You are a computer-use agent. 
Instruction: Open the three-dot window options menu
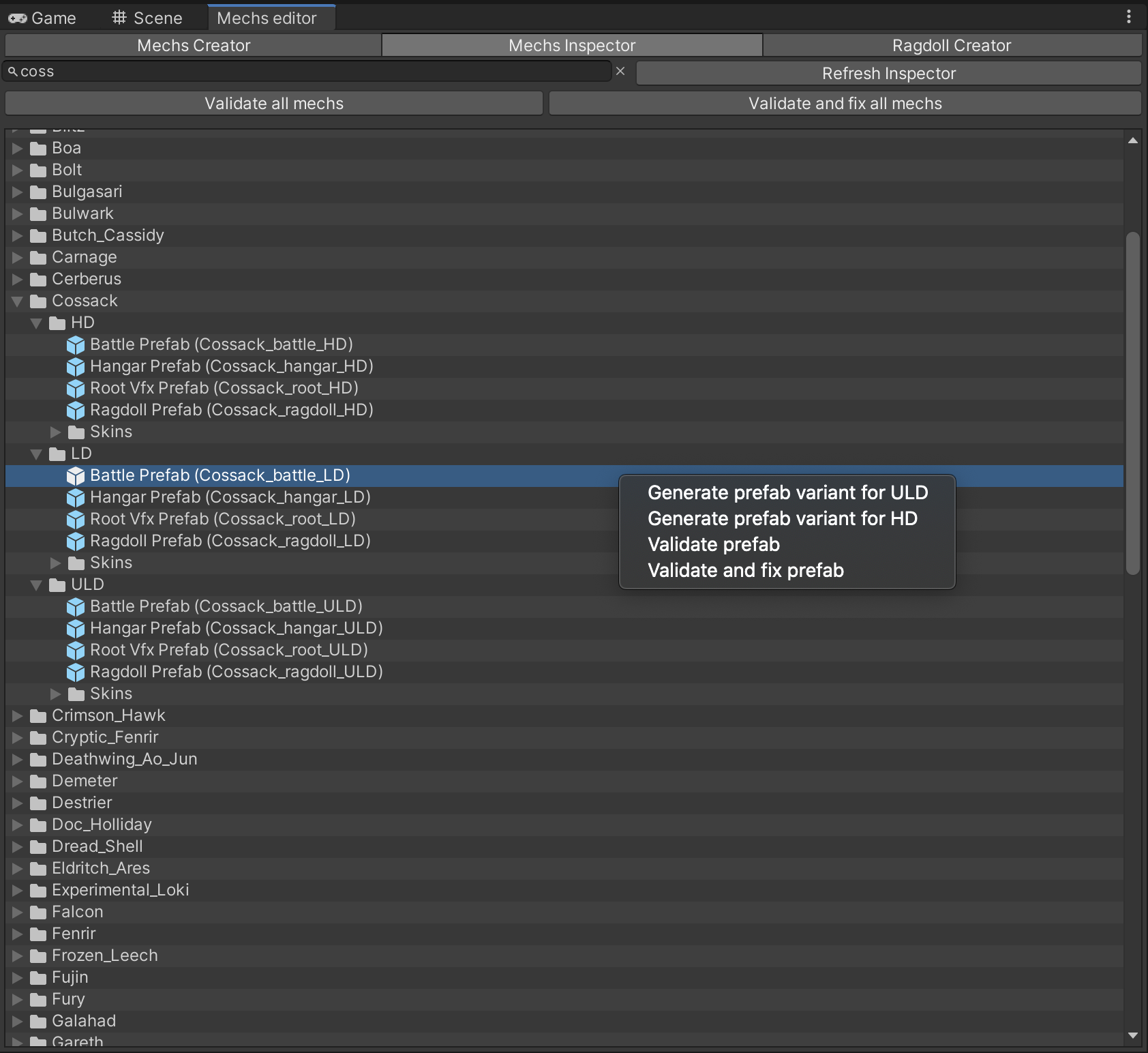(1129, 17)
